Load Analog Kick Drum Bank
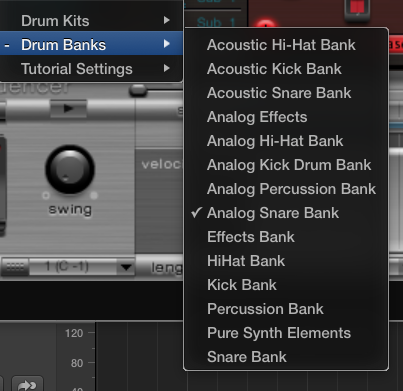The image size is (403, 391). 286,165
